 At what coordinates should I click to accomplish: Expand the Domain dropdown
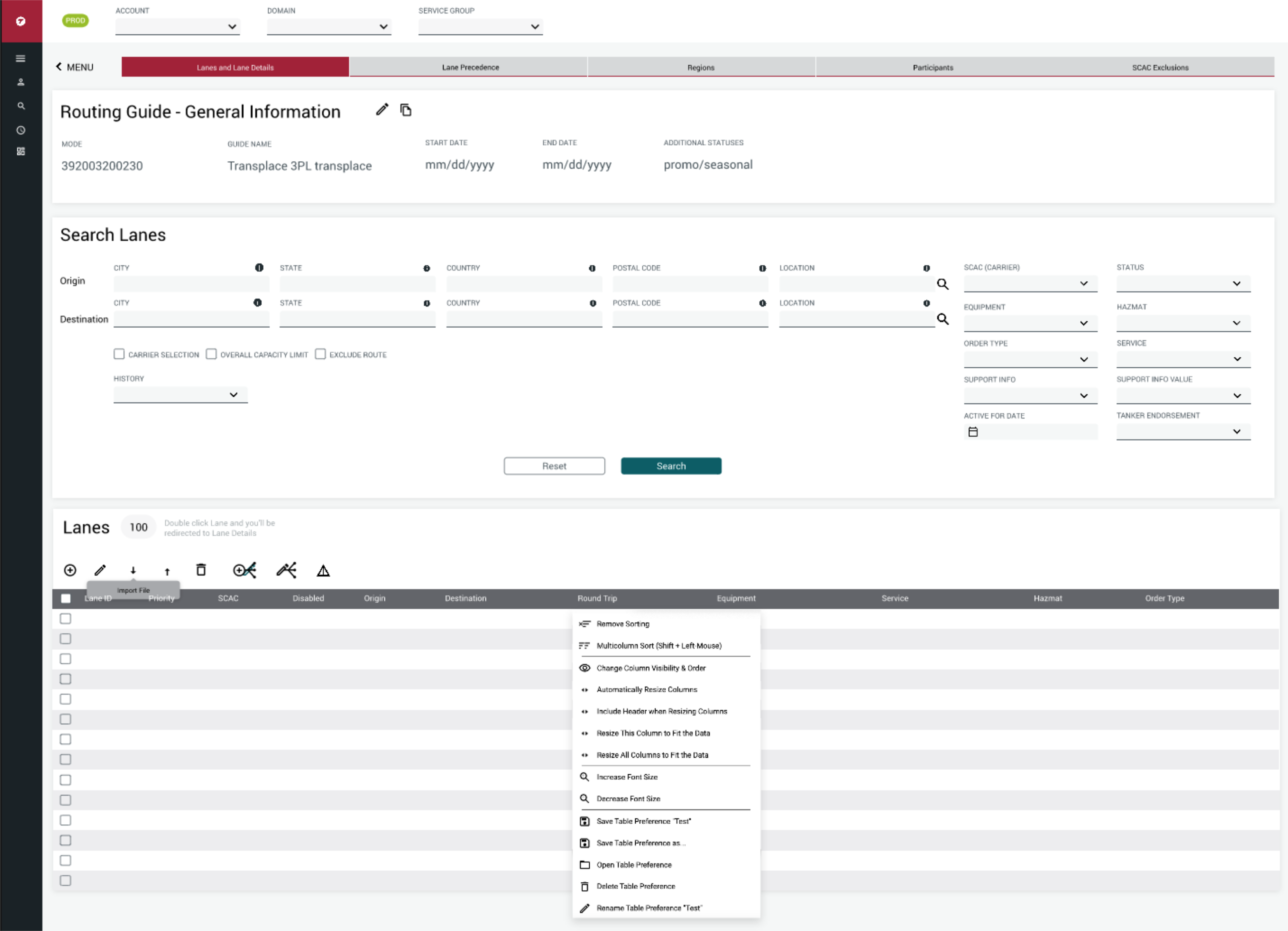[x=329, y=27]
